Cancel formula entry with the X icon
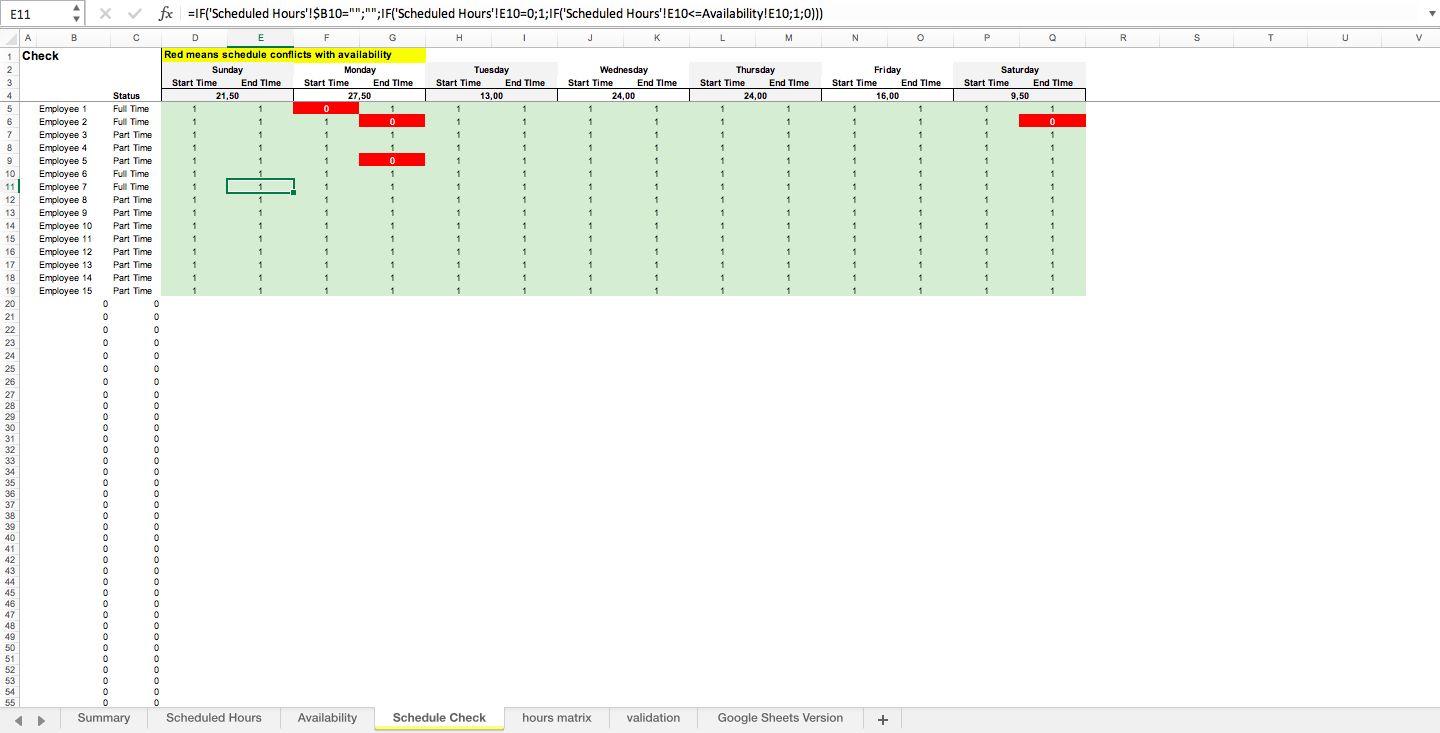This screenshot has width=1440, height=733. [x=106, y=14]
